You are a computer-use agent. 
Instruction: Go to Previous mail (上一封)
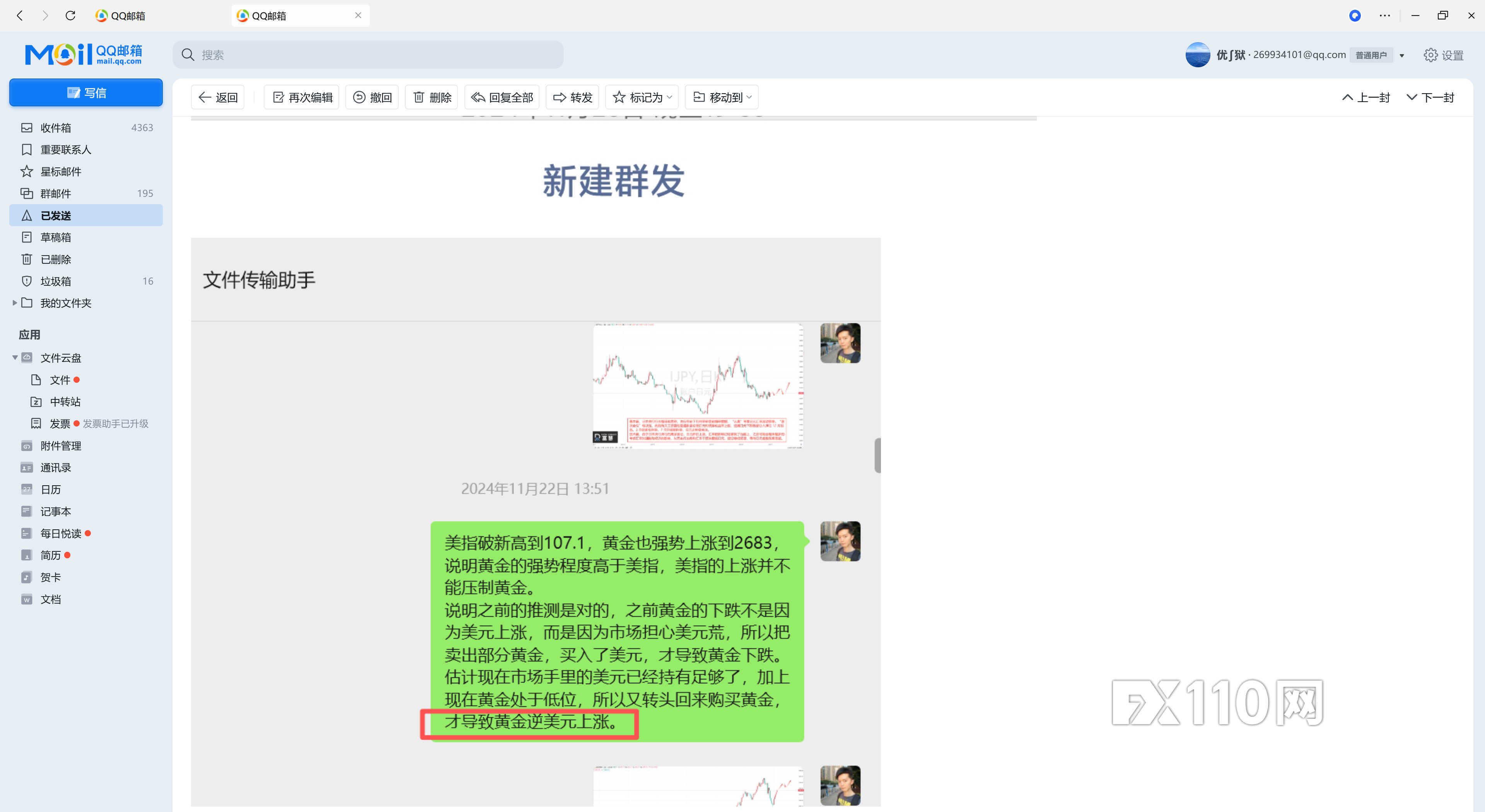[x=1365, y=97]
